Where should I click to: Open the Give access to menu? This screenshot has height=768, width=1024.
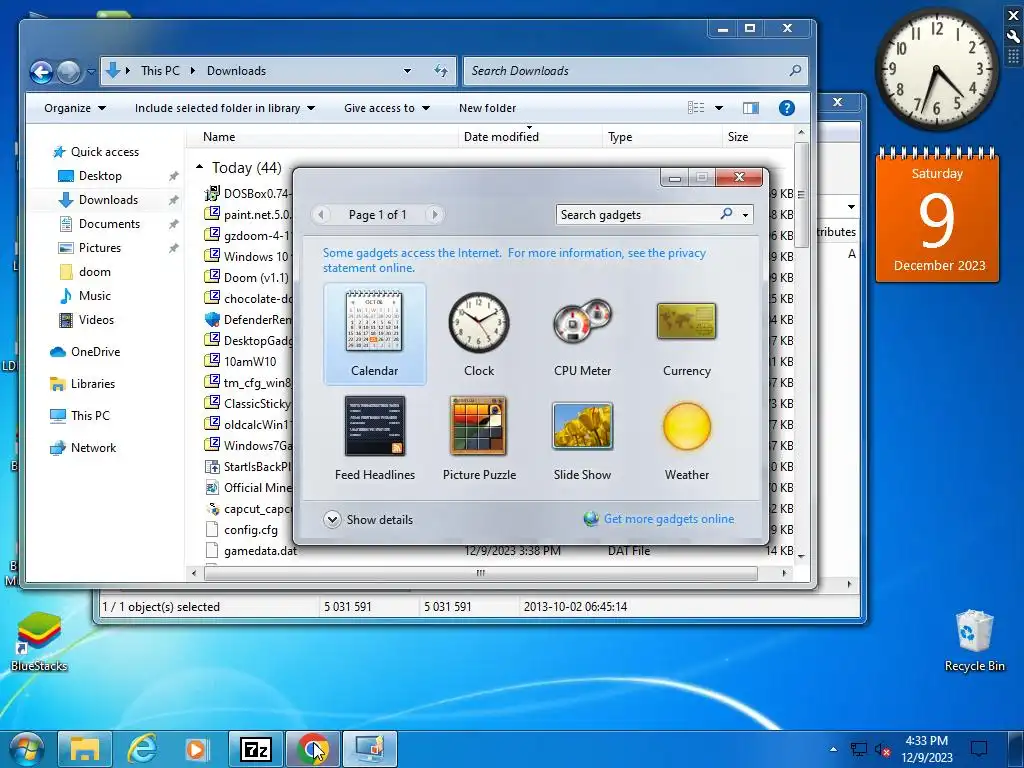tap(387, 108)
